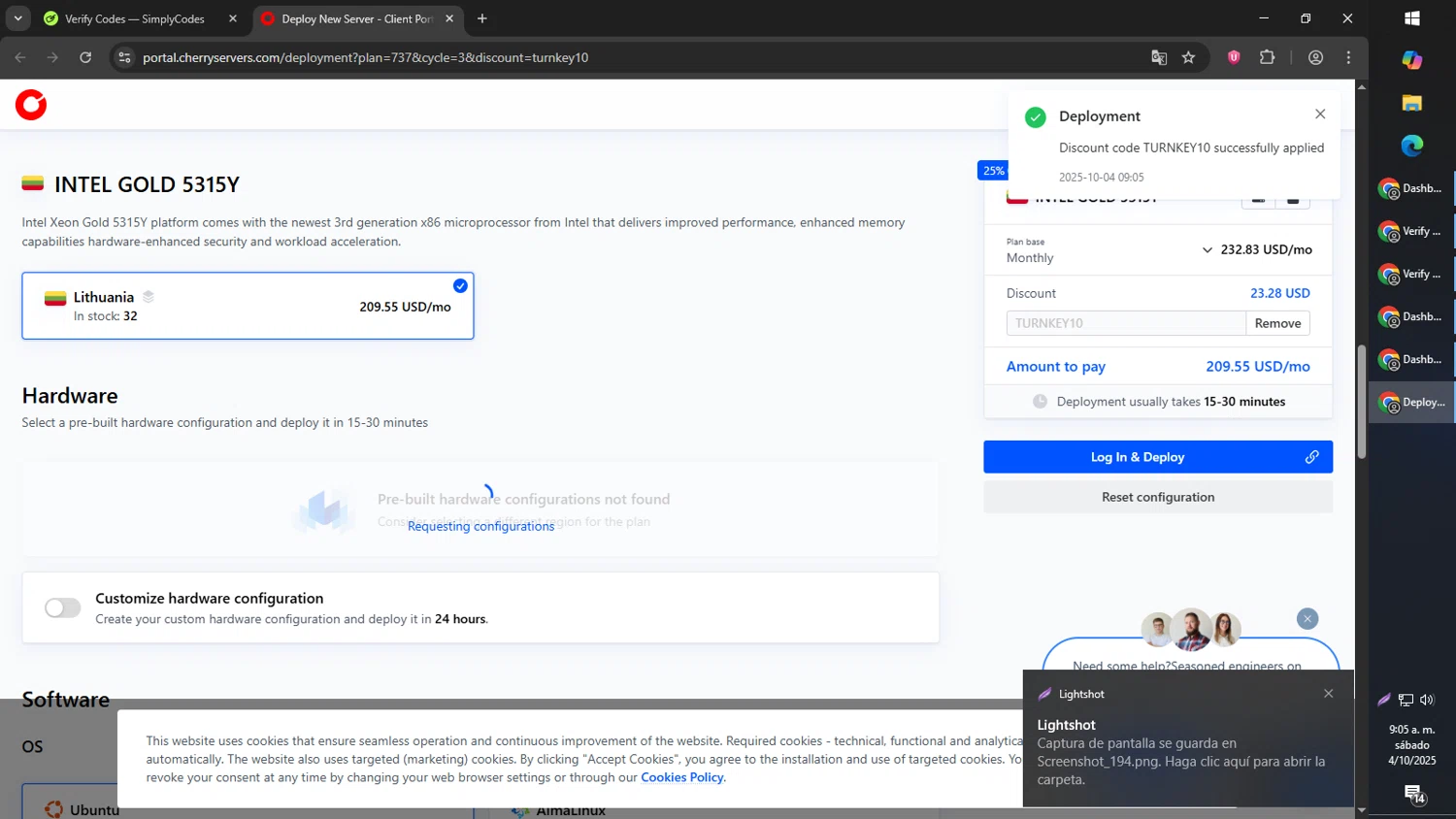Open the Deploy Chrome window in taskbar
1456x819 pixels.
coord(1412,402)
